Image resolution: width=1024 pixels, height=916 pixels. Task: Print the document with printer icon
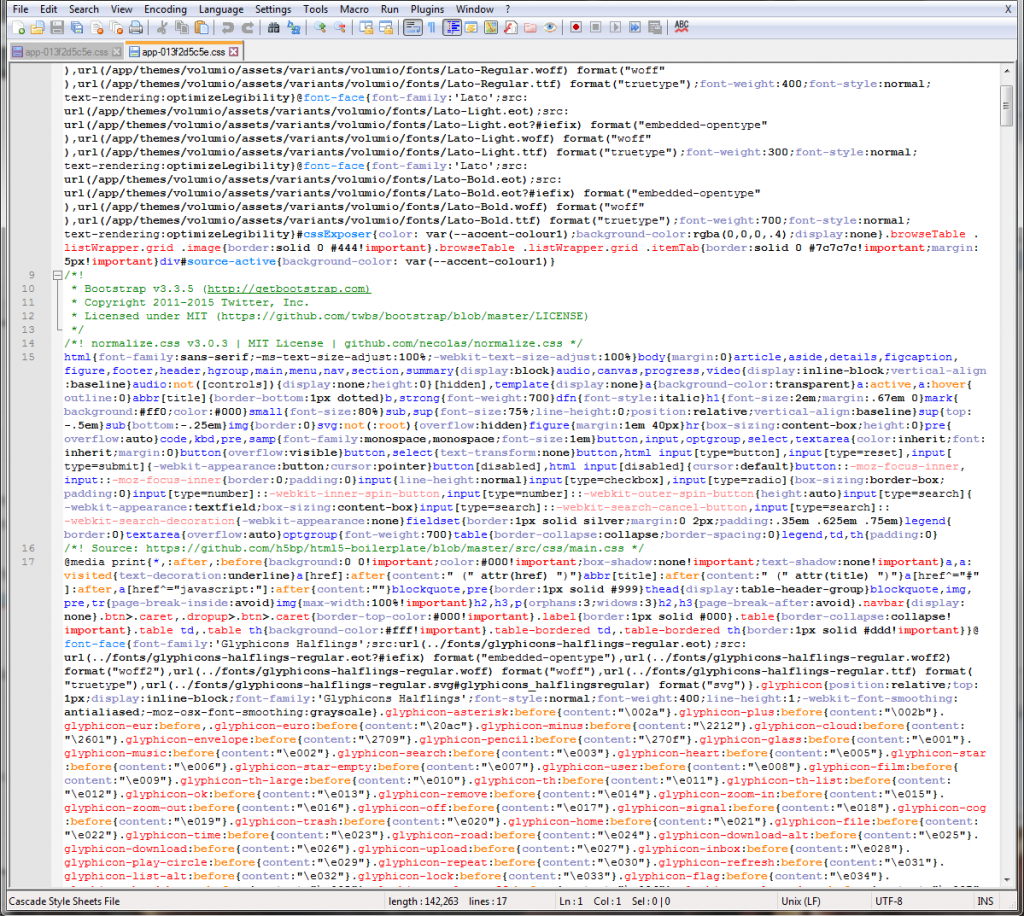tap(136, 27)
